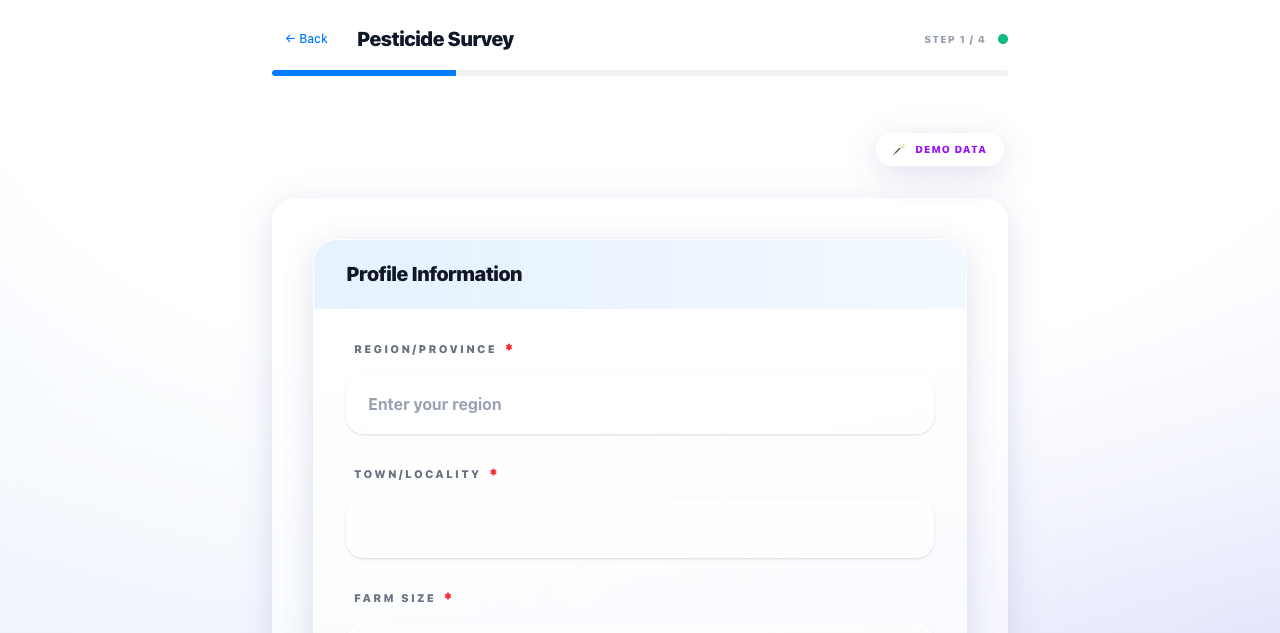Click the Farm Size field label
This screenshot has width=1280, height=633.
tap(395, 597)
